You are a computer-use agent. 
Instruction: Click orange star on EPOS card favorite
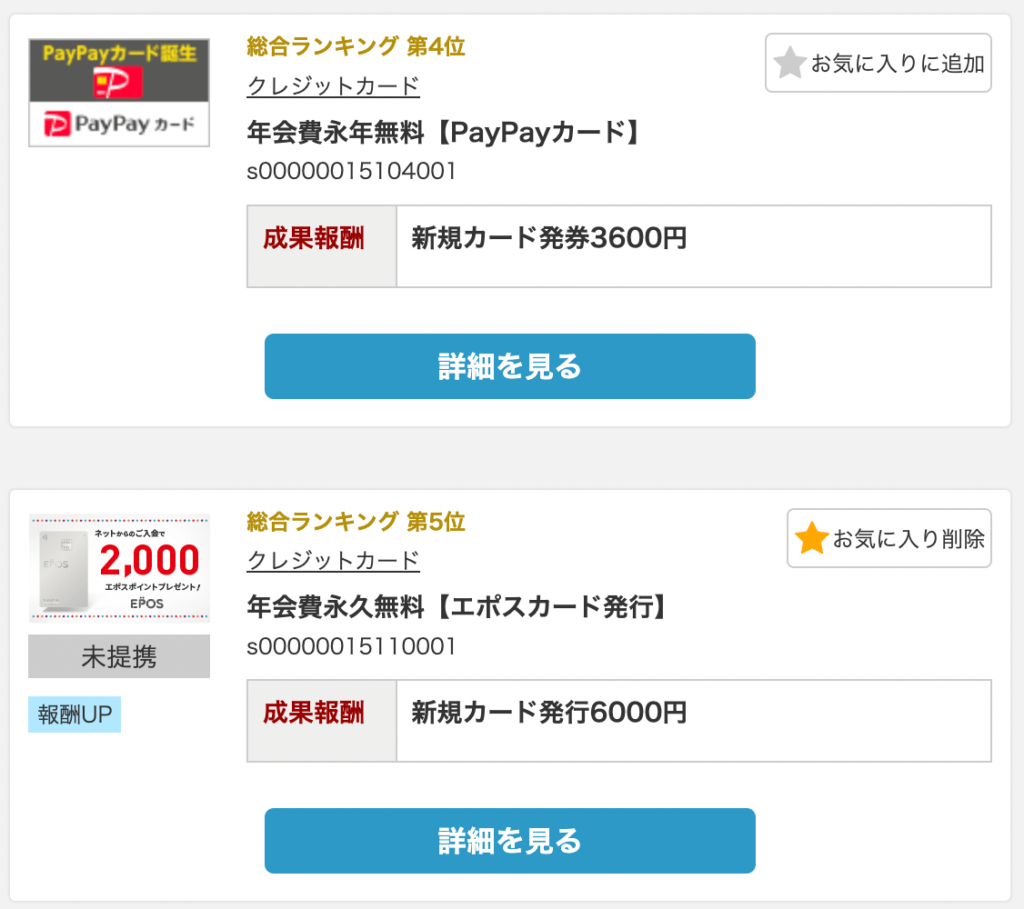pyautogui.click(x=812, y=538)
